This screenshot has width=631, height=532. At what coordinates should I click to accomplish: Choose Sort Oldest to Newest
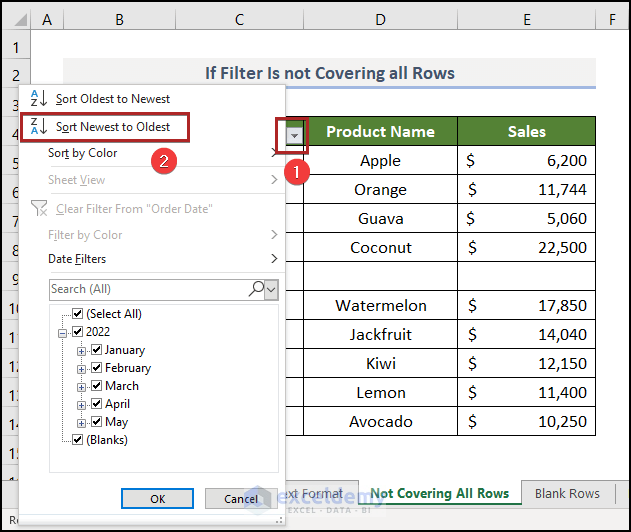pyautogui.click(x=113, y=99)
